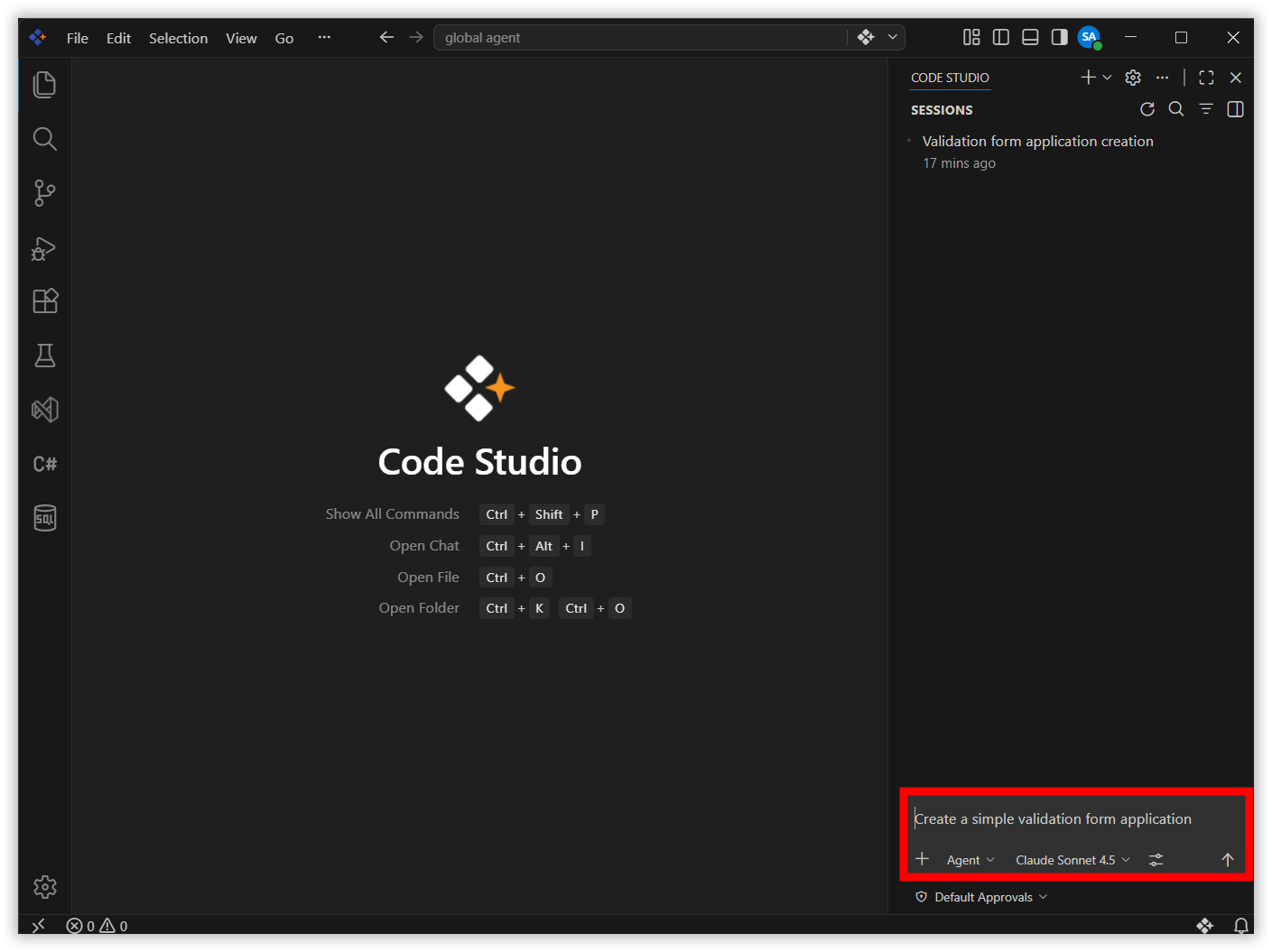This screenshot has width=1272, height=952.
Task: Open the SA account avatar
Action: point(1090,37)
